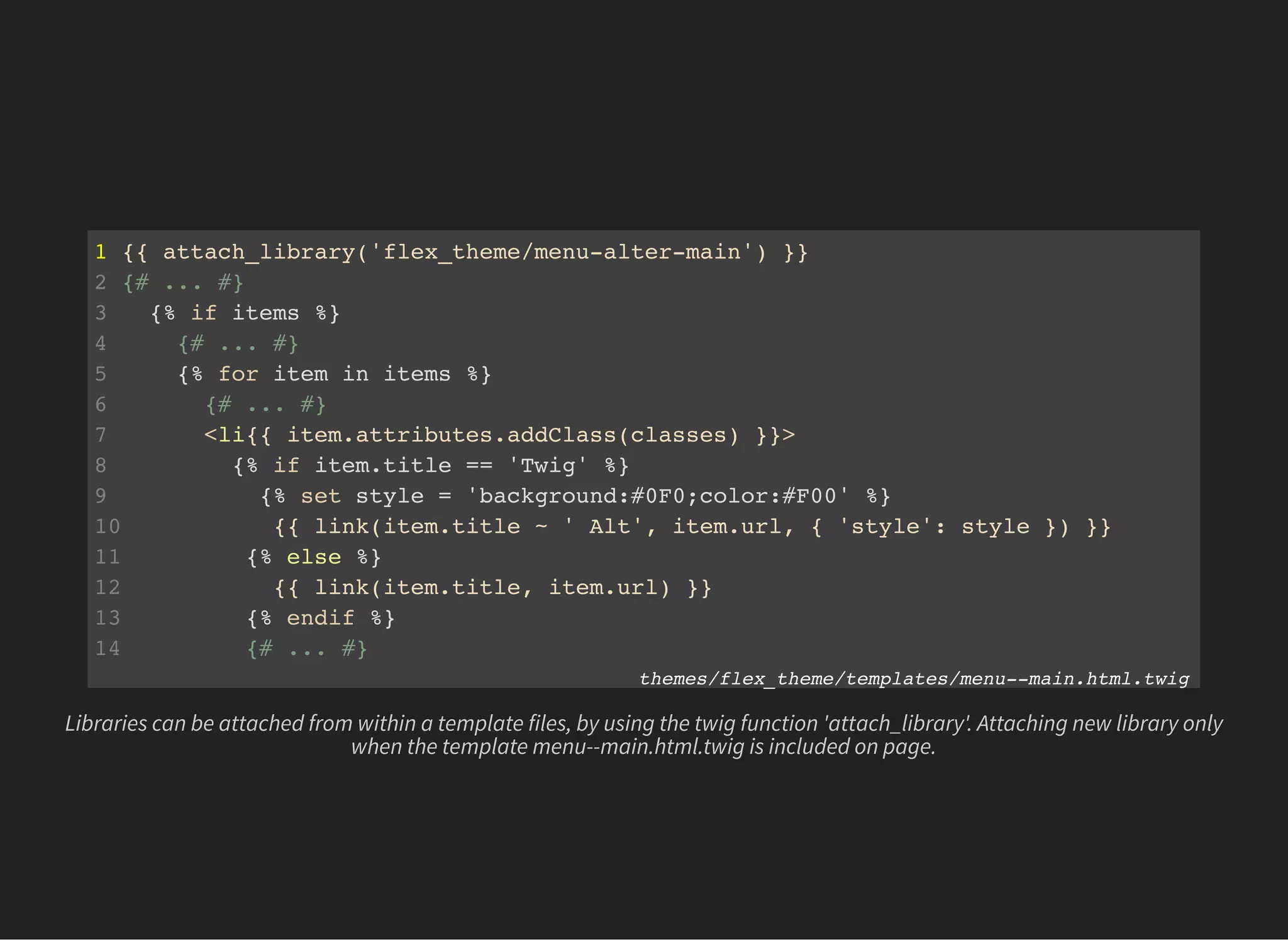
Task: Click the link(item.title ~ ' Alt') line
Action: click(x=692, y=527)
